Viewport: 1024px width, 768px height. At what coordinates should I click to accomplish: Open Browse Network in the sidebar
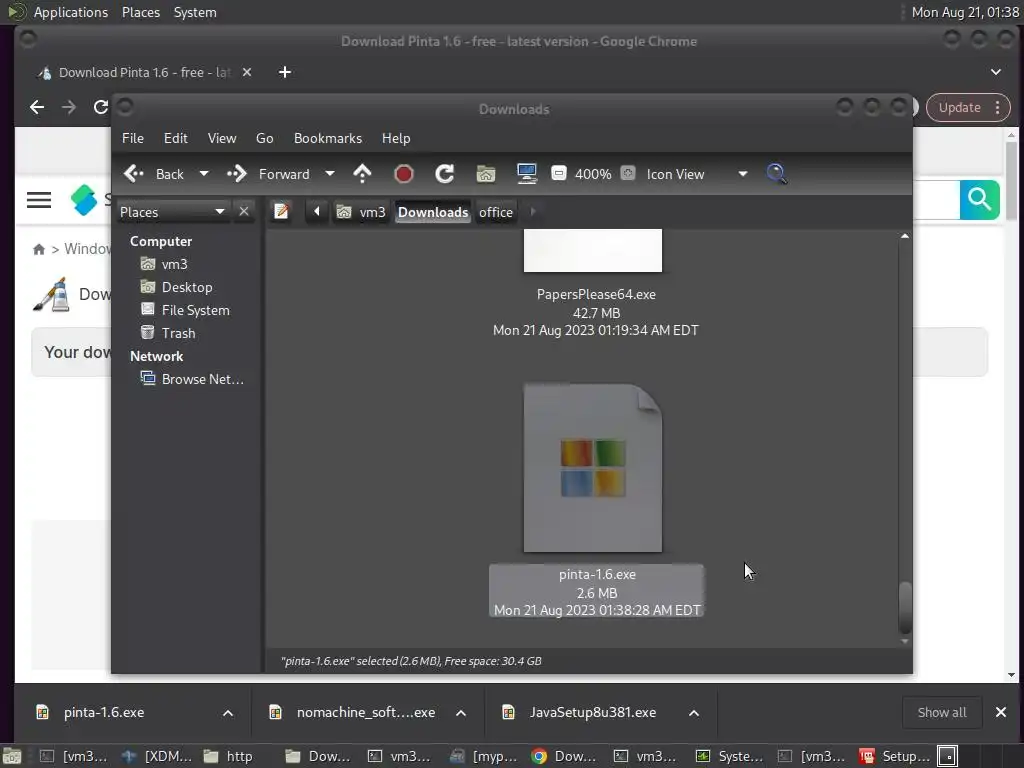pyautogui.click(x=202, y=379)
